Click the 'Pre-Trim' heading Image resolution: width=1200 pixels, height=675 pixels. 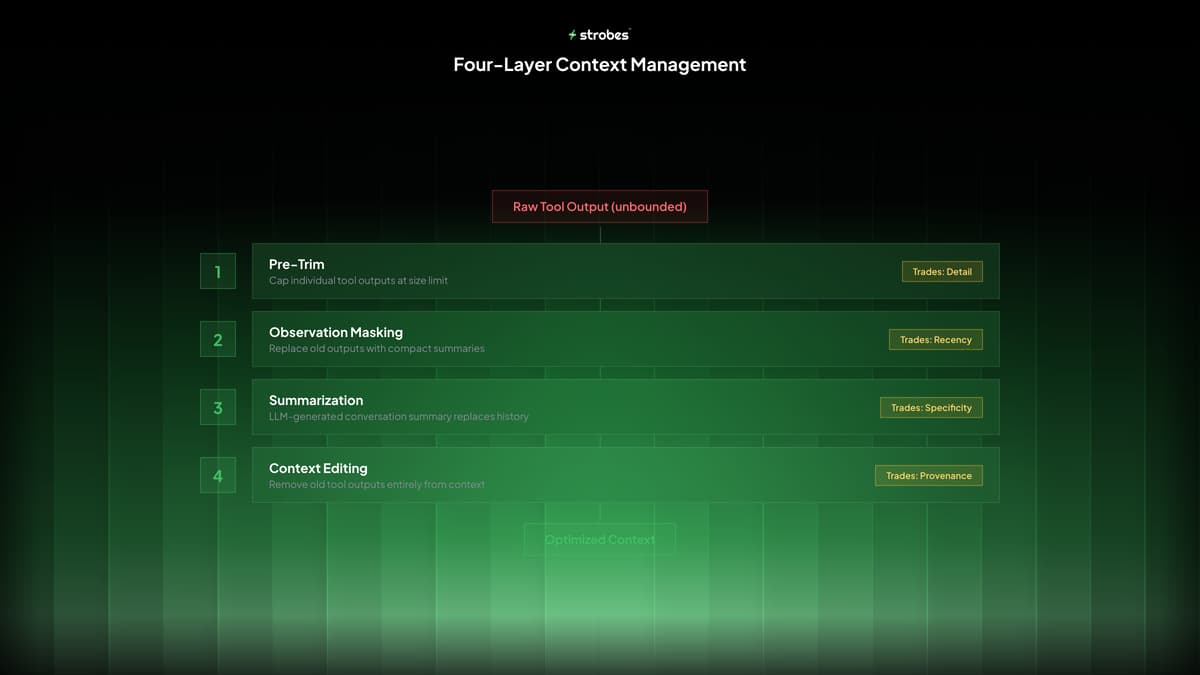(297, 264)
